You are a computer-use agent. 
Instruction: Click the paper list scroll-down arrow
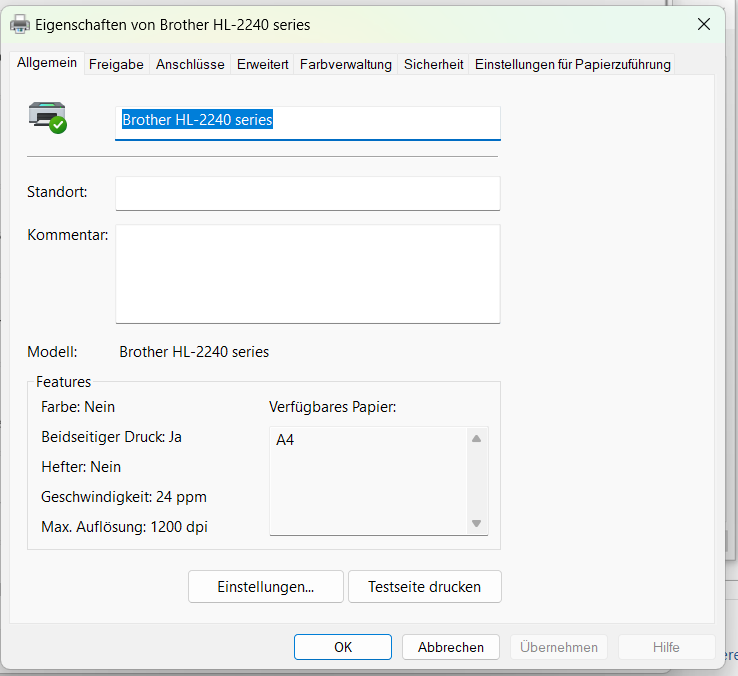click(x=476, y=523)
